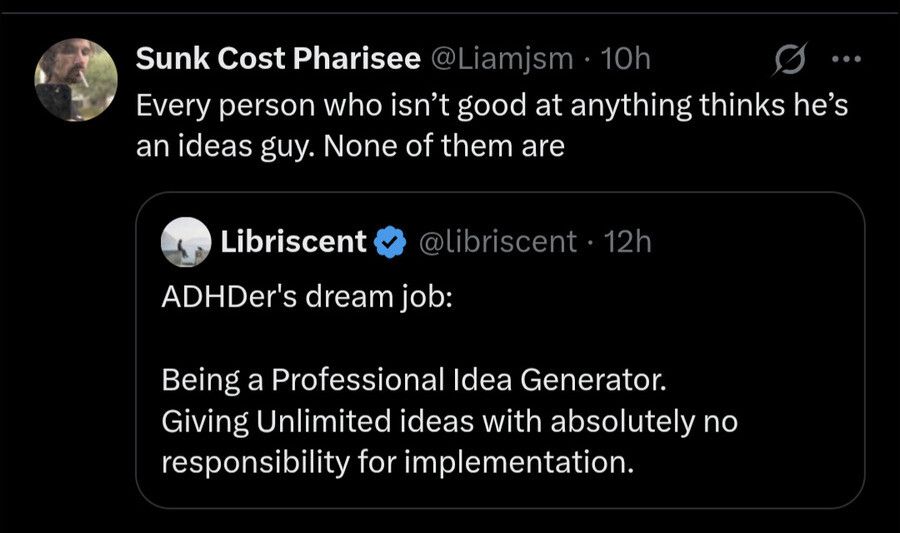Screen dimensions: 900x533
Task: Click "responsibility for implementation." text
Action: click(397, 463)
